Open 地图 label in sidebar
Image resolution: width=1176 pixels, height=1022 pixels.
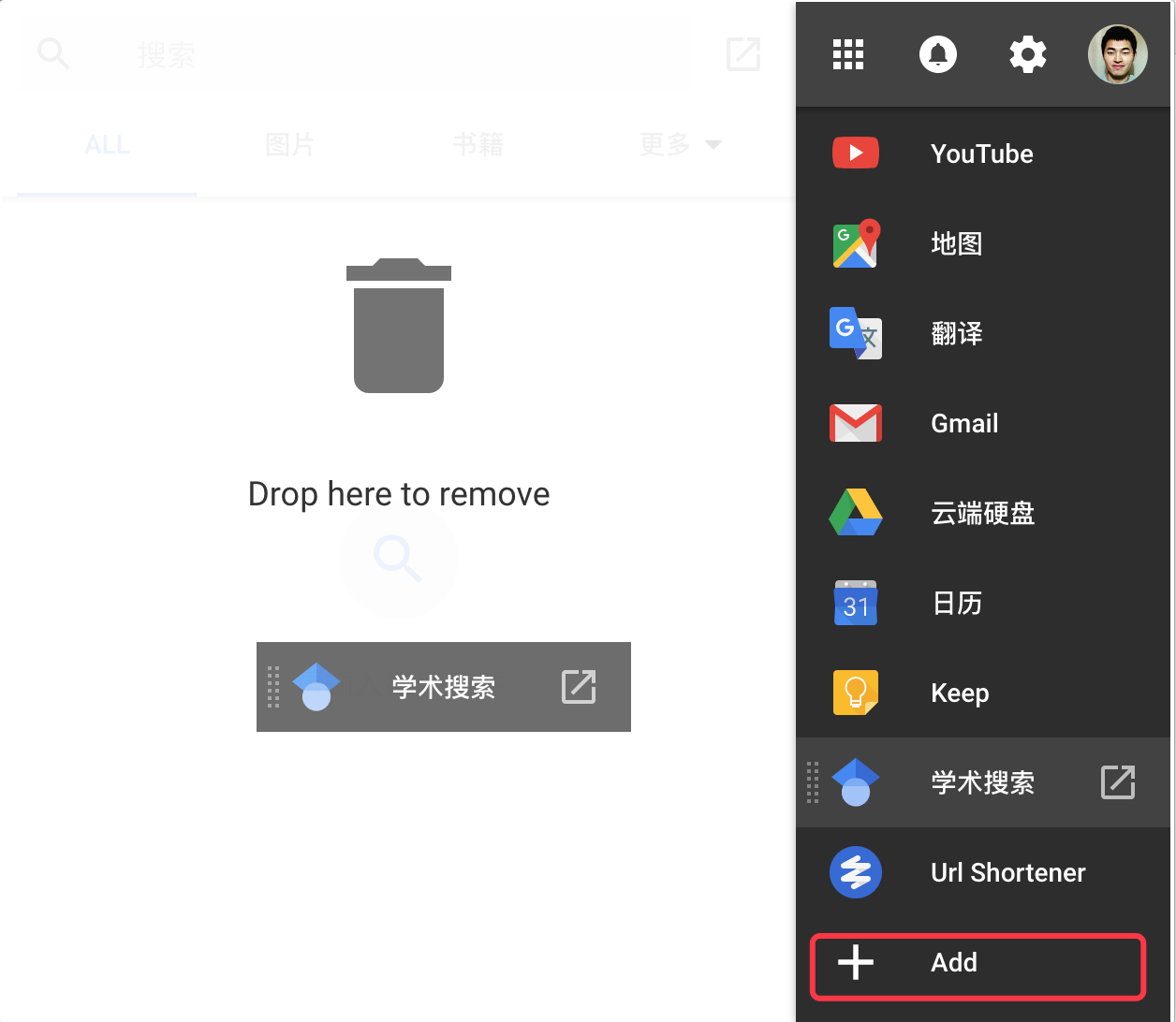[x=957, y=243]
